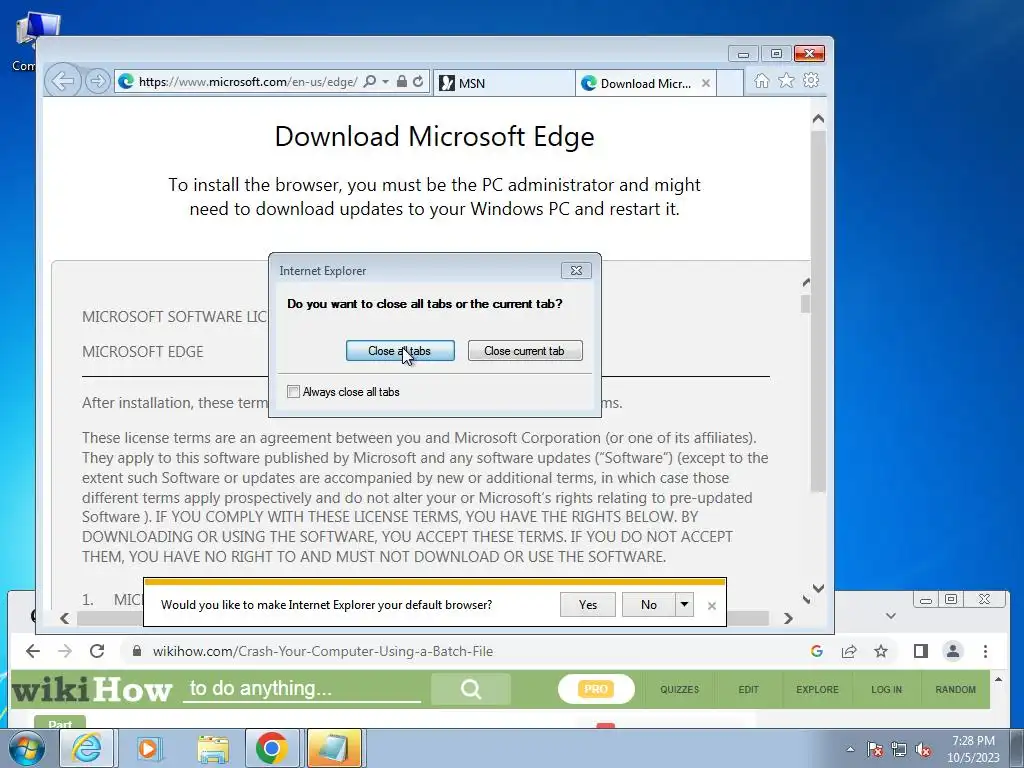Click the IE horizontal scroll left arrow
Viewport: 1024px width, 768px height.
tap(64, 618)
